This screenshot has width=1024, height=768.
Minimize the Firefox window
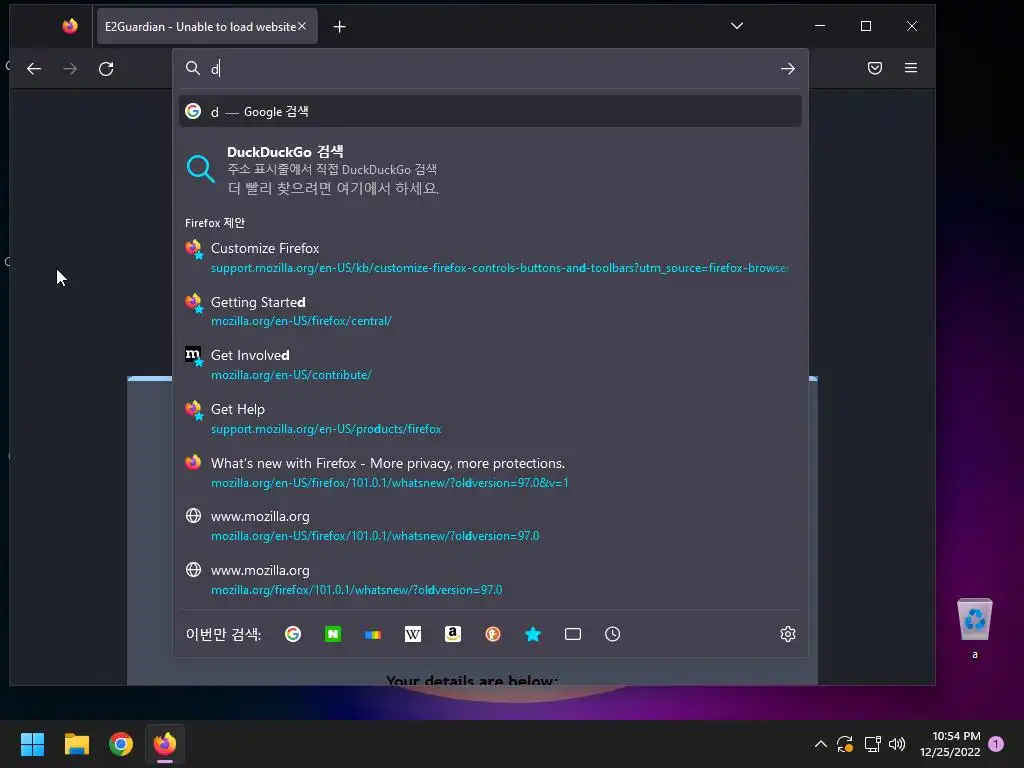point(820,26)
